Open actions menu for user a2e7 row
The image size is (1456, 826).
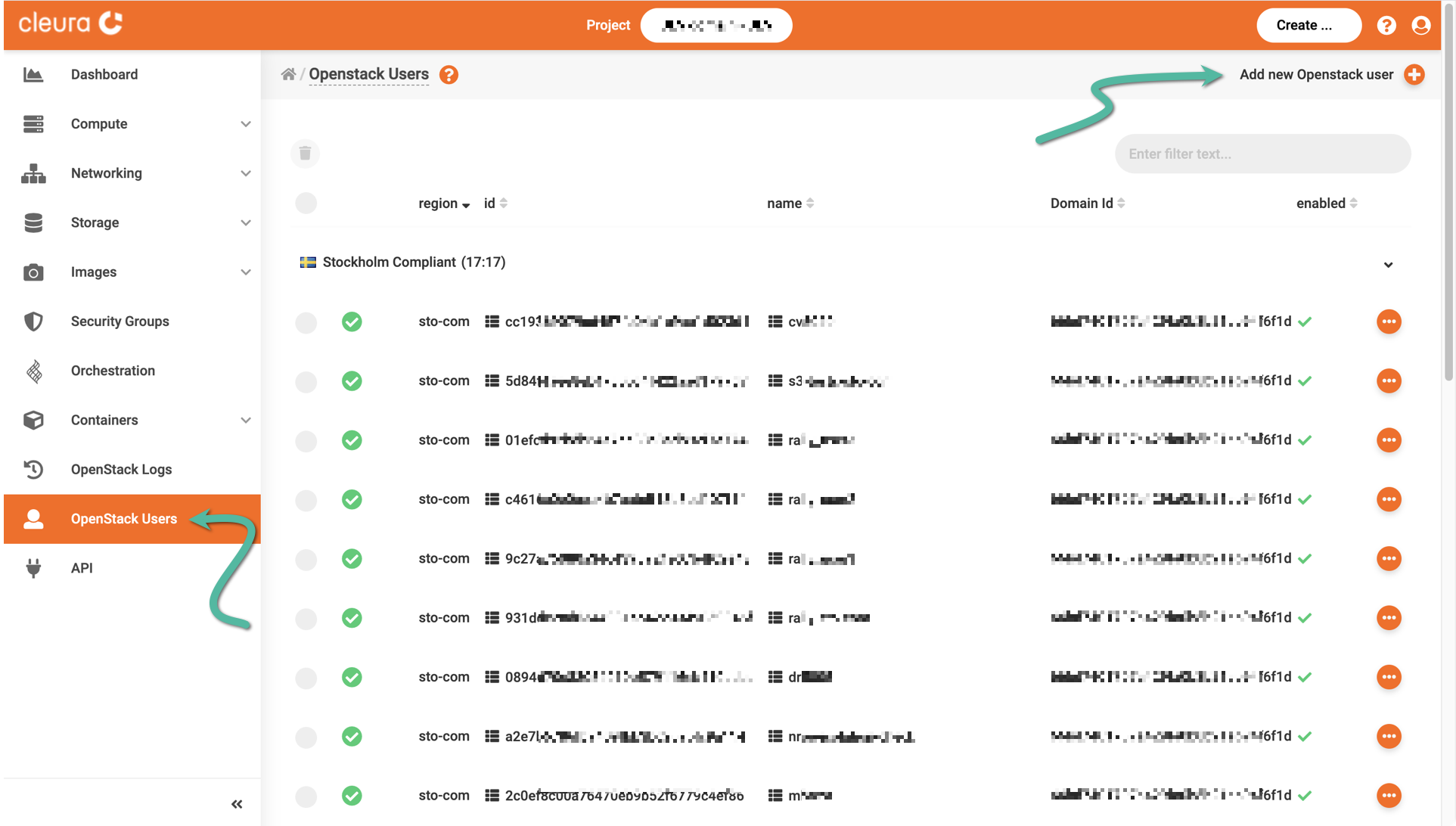pos(1389,736)
